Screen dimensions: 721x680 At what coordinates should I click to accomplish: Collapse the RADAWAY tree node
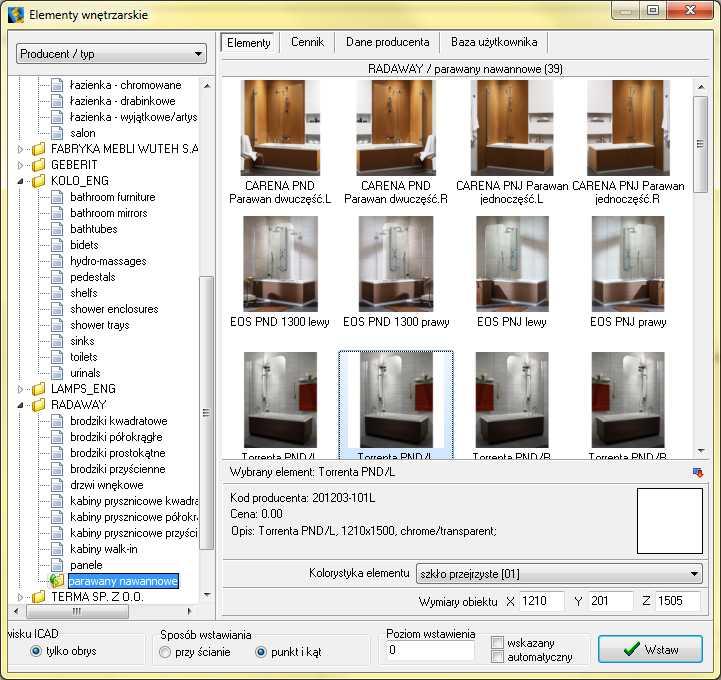[x=20, y=405]
